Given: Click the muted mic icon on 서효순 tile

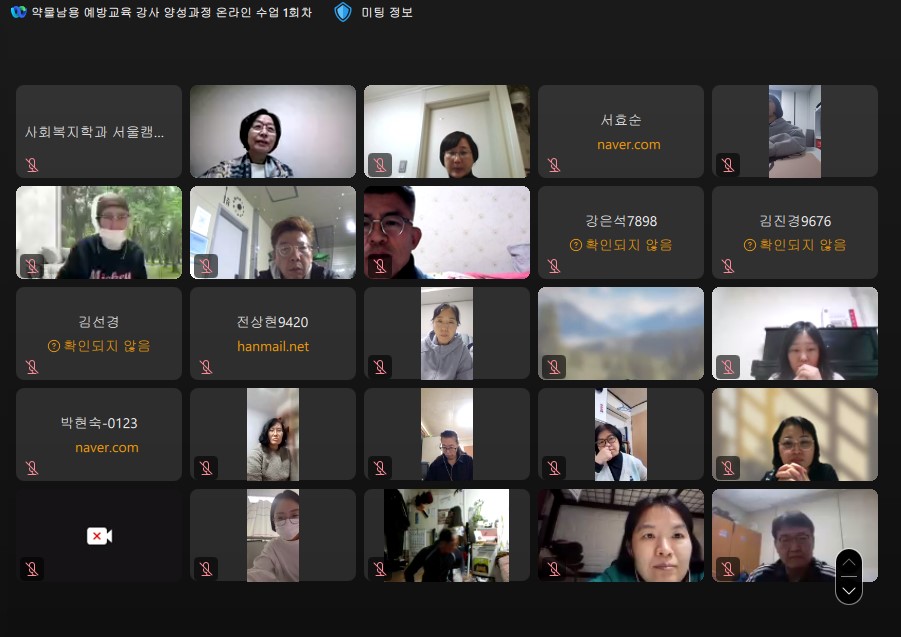Looking at the screenshot, I should click(x=554, y=165).
